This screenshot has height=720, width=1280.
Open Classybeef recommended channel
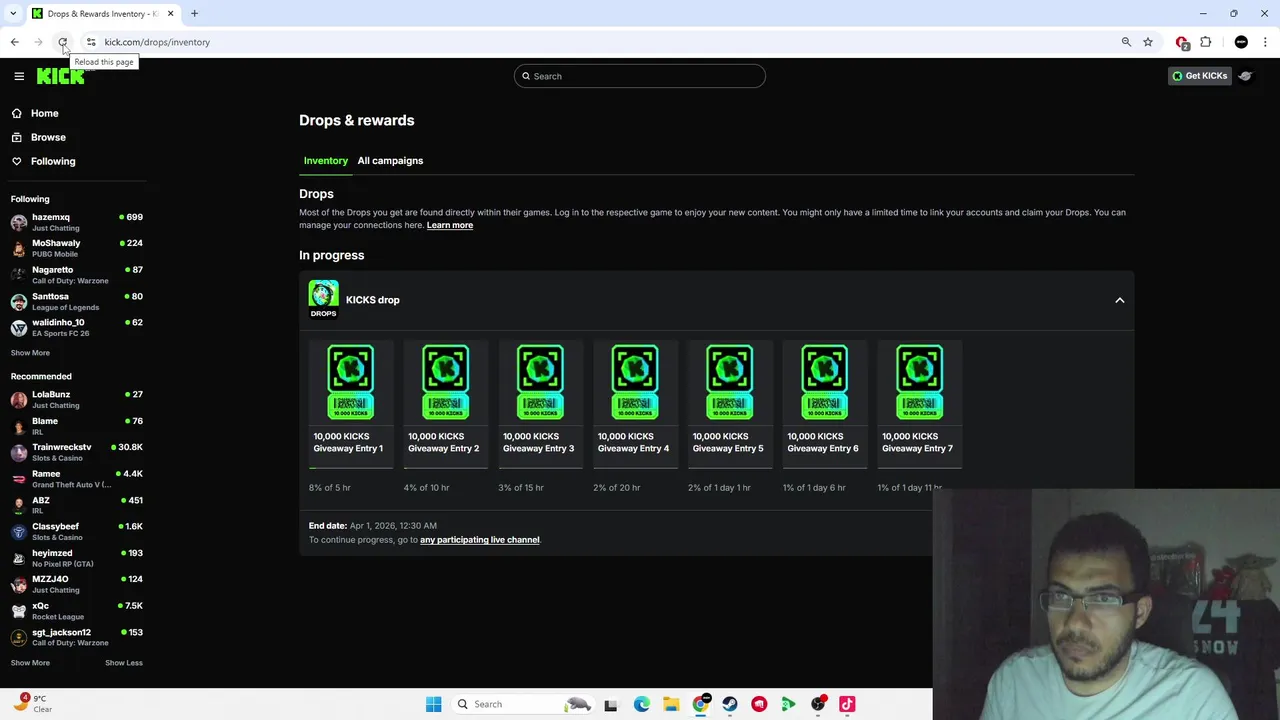77,531
